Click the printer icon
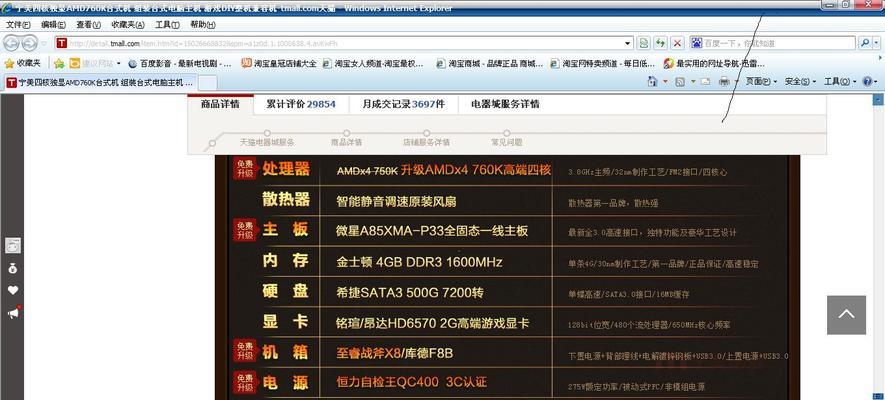Screen dimensions: 885x400 [x=725, y=82]
